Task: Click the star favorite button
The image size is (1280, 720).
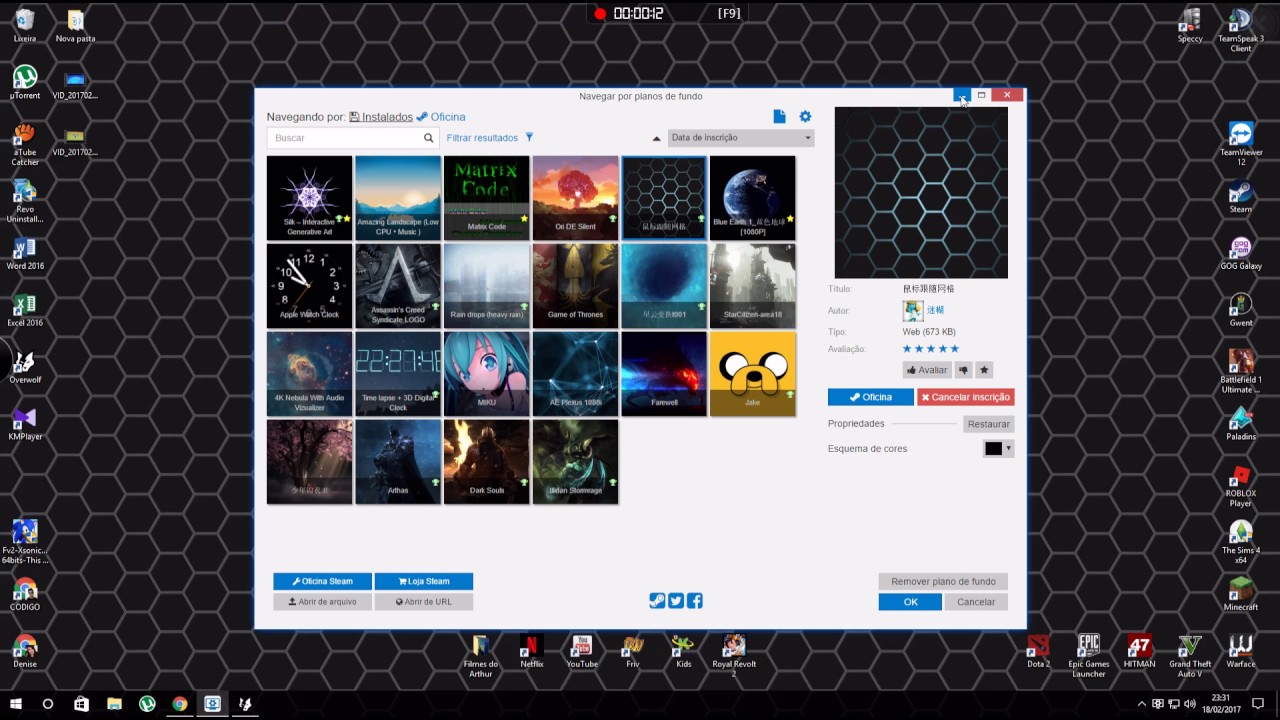Action: point(984,370)
